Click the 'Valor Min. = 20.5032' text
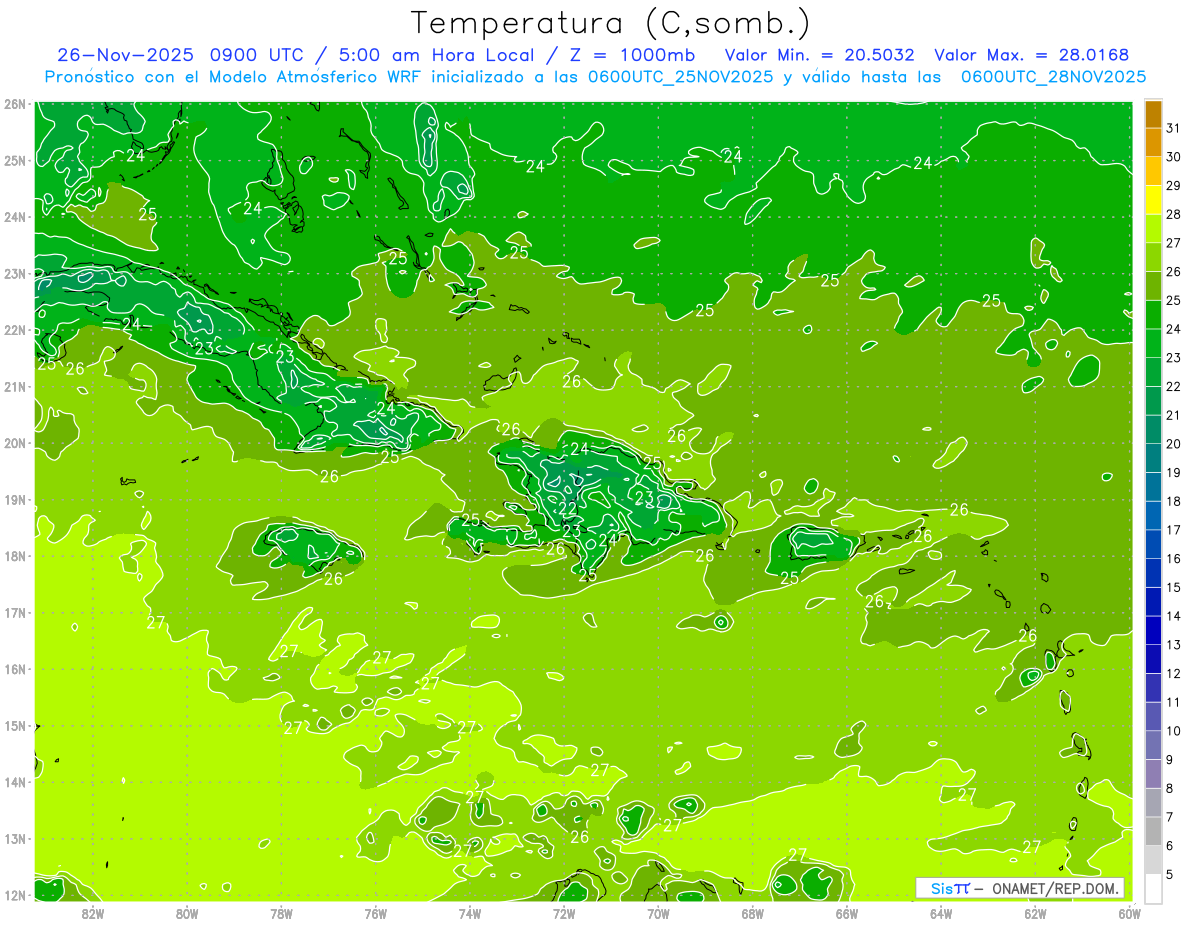 (819, 55)
